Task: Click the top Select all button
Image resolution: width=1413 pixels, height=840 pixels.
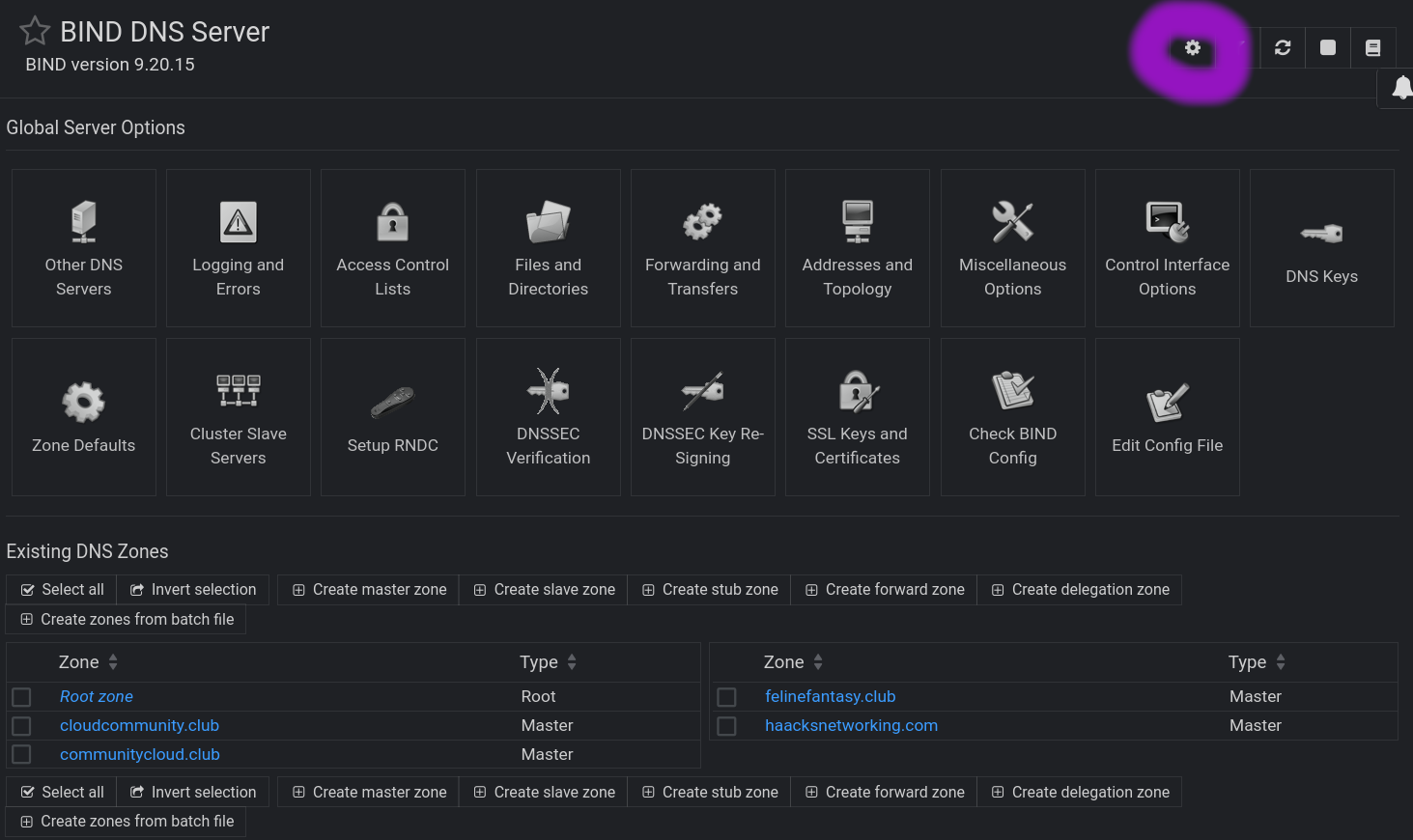Action: 62,590
